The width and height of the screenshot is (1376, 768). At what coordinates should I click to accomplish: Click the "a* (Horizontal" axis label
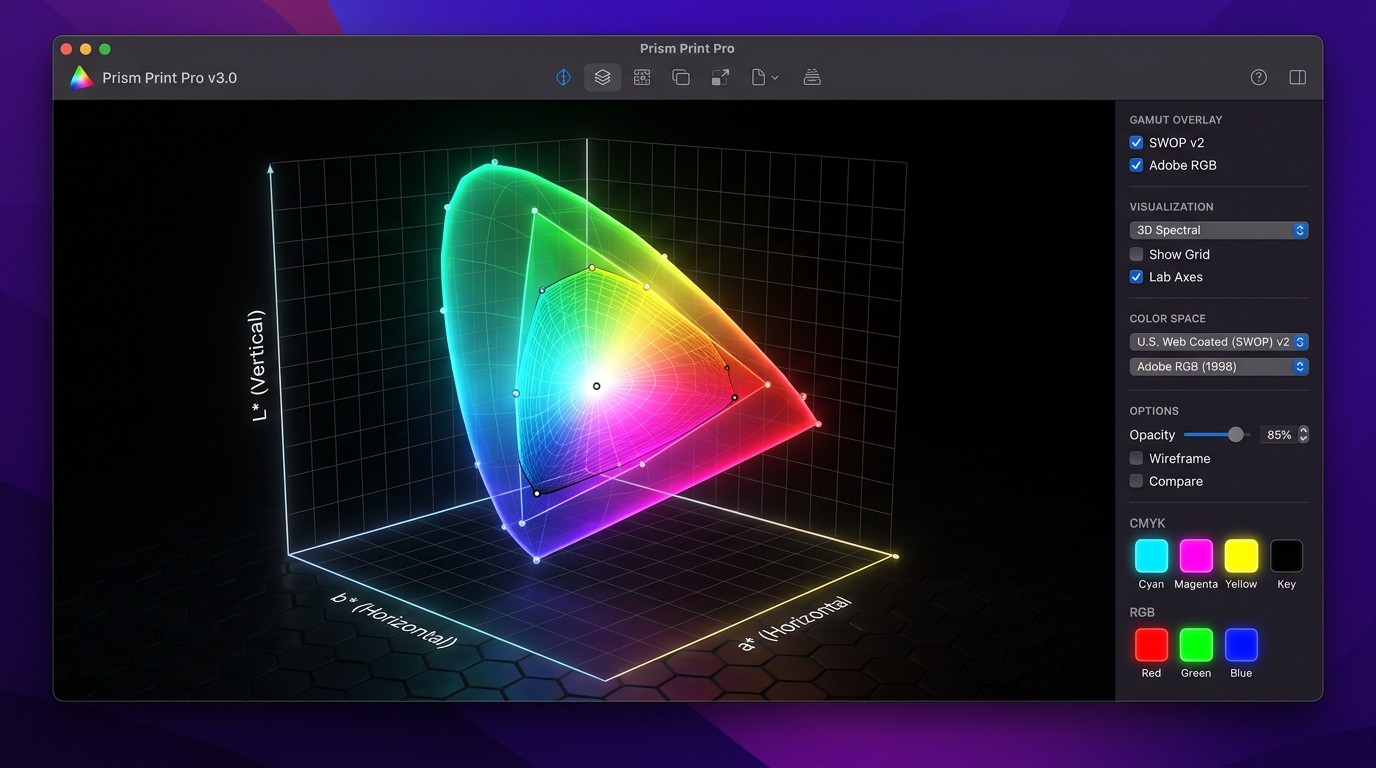tap(795, 624)
